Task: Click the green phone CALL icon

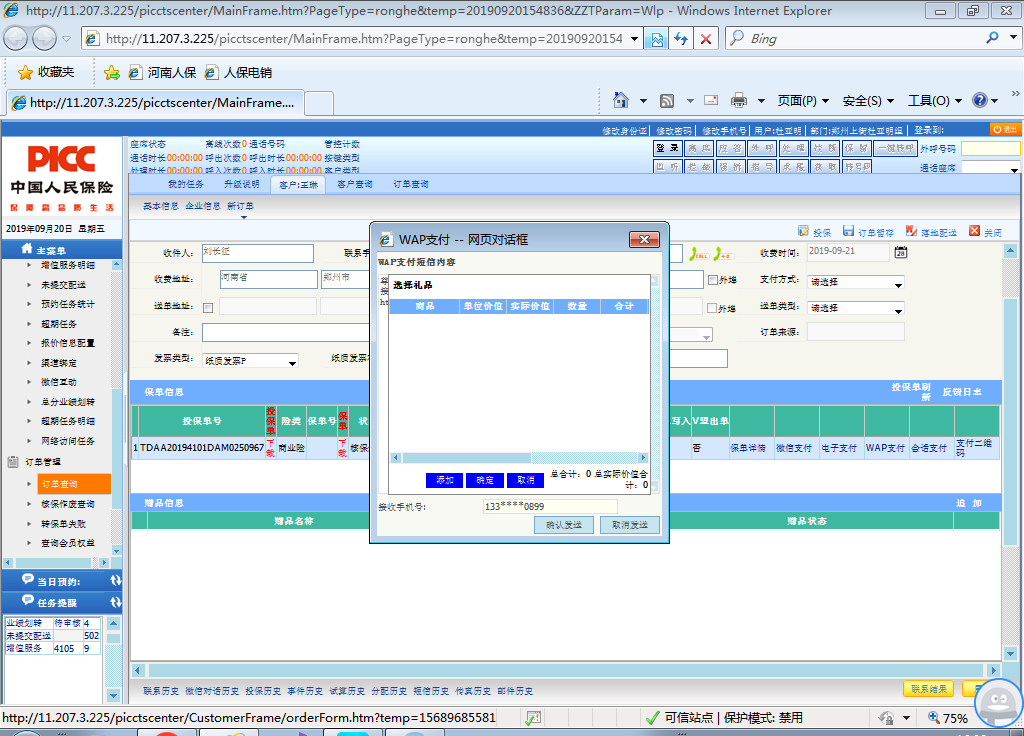Action: 700,253
